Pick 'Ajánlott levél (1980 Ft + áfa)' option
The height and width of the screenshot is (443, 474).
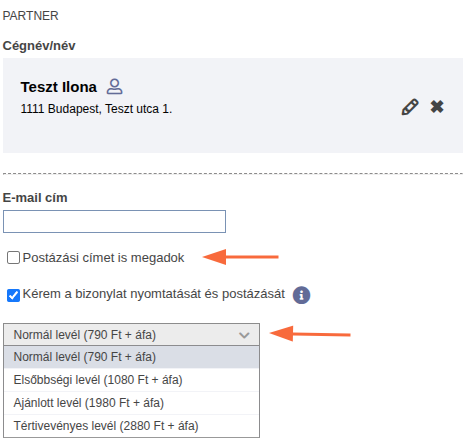point(131,403)
